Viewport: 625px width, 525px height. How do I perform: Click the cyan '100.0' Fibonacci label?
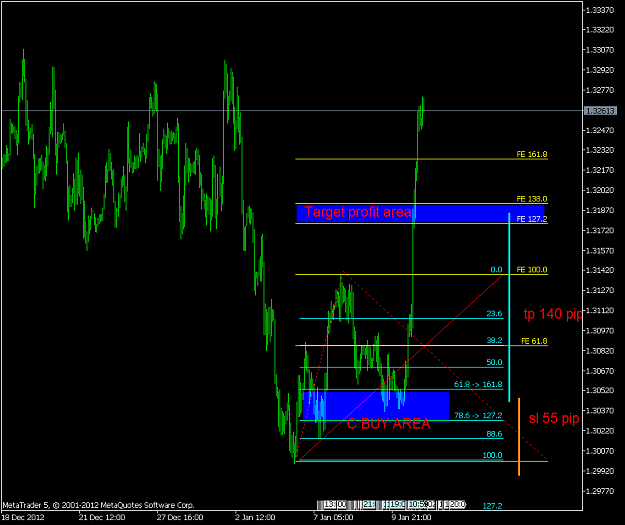(x=492, y=455)
